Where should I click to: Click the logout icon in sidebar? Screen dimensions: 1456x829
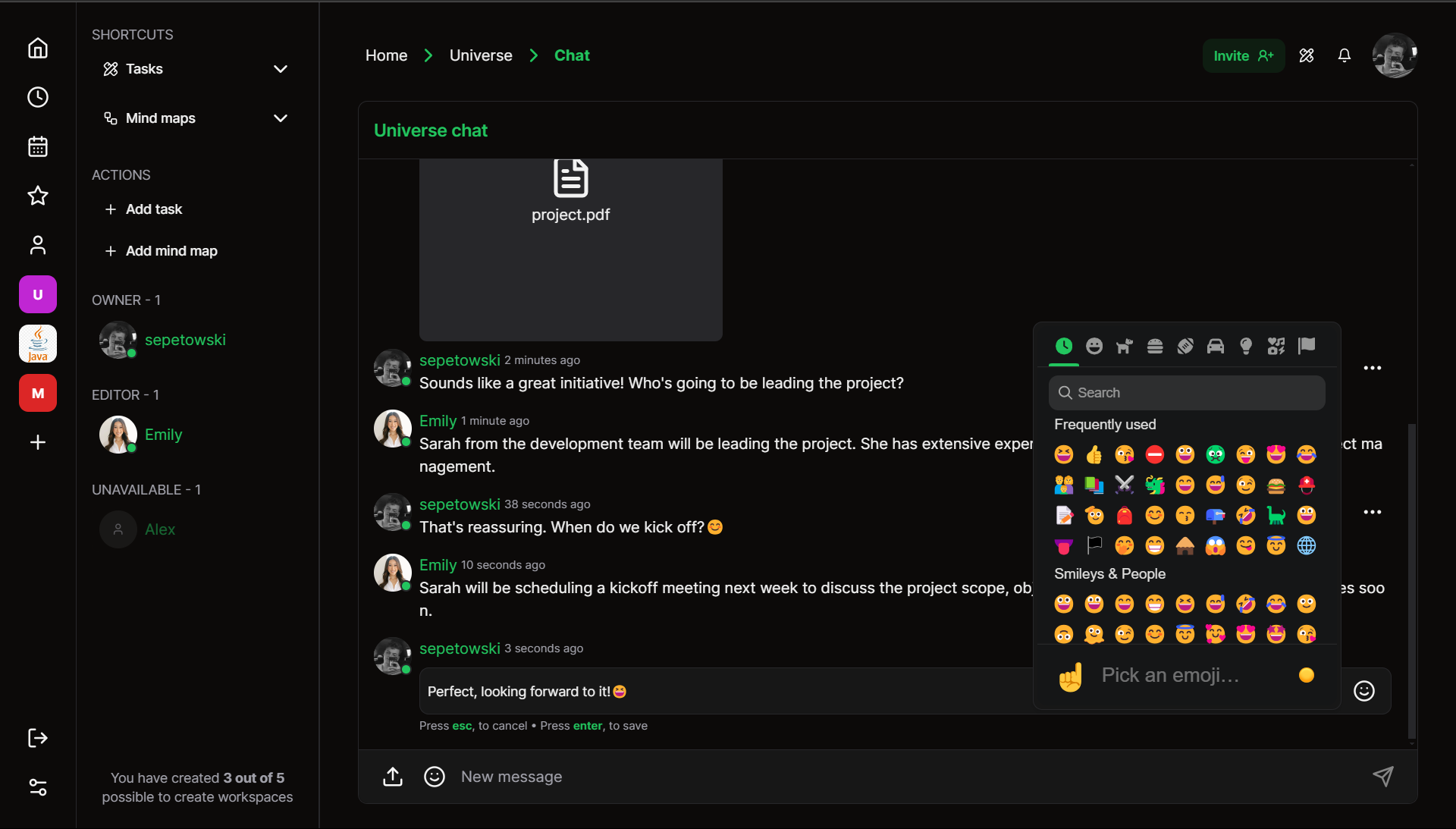(x=38, y=738)
